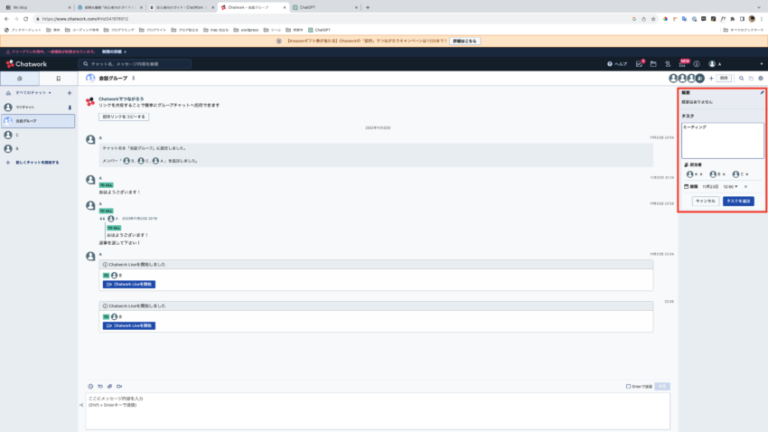This screenshot has height=432, width=768.
Task: Open the 12:00 deadline time dropdown
Action: (729, 186)
